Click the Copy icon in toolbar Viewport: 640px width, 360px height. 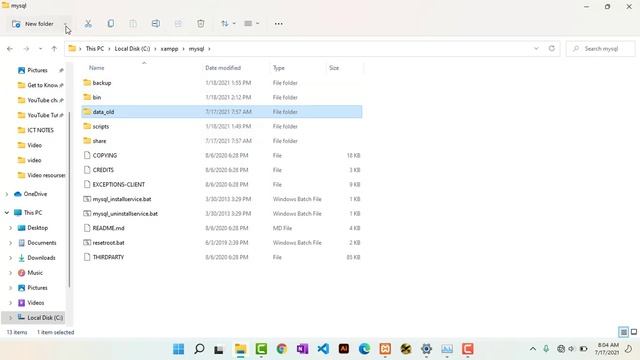coord(111,24)
